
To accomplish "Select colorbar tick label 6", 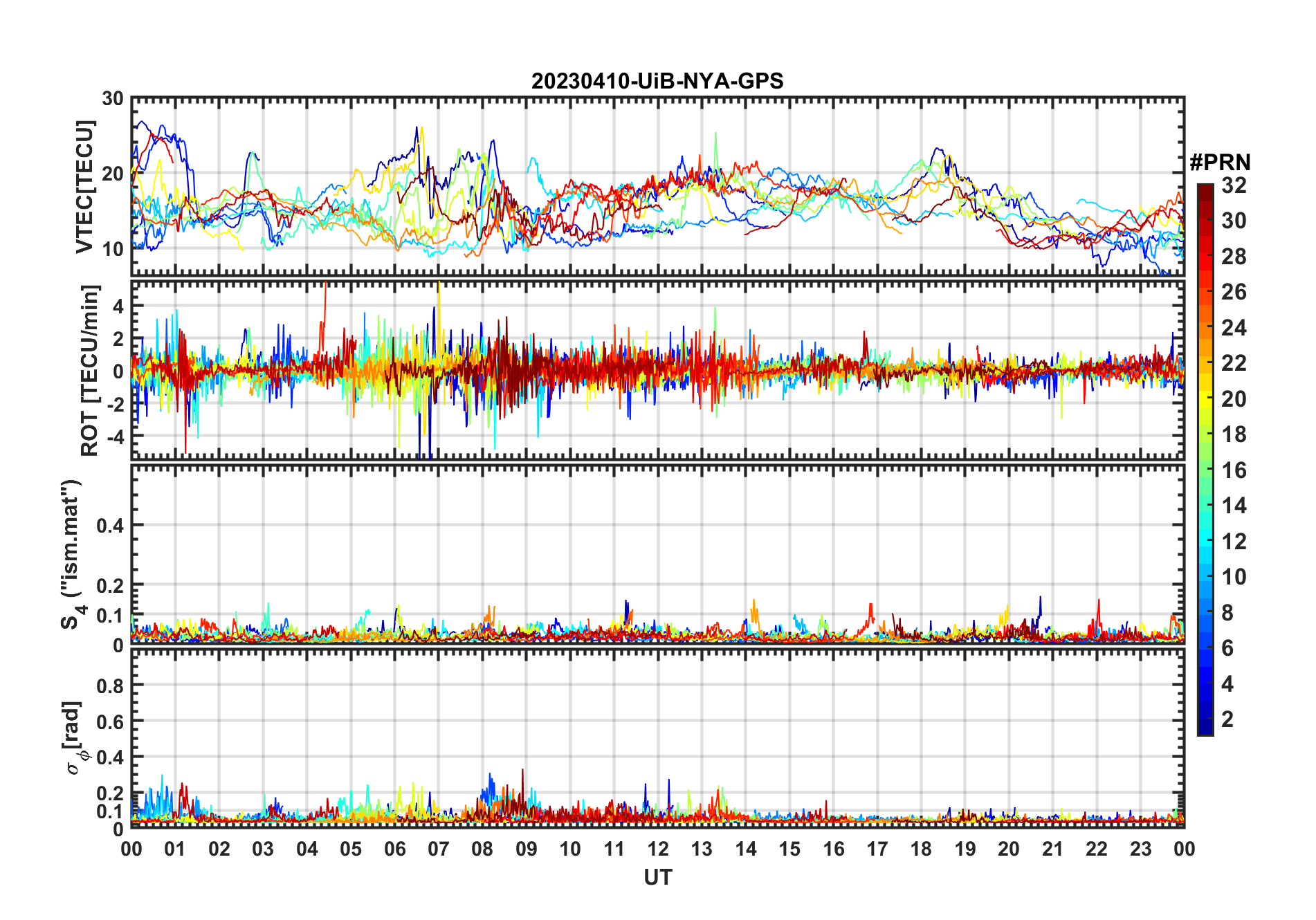I will click(1227, 648).
